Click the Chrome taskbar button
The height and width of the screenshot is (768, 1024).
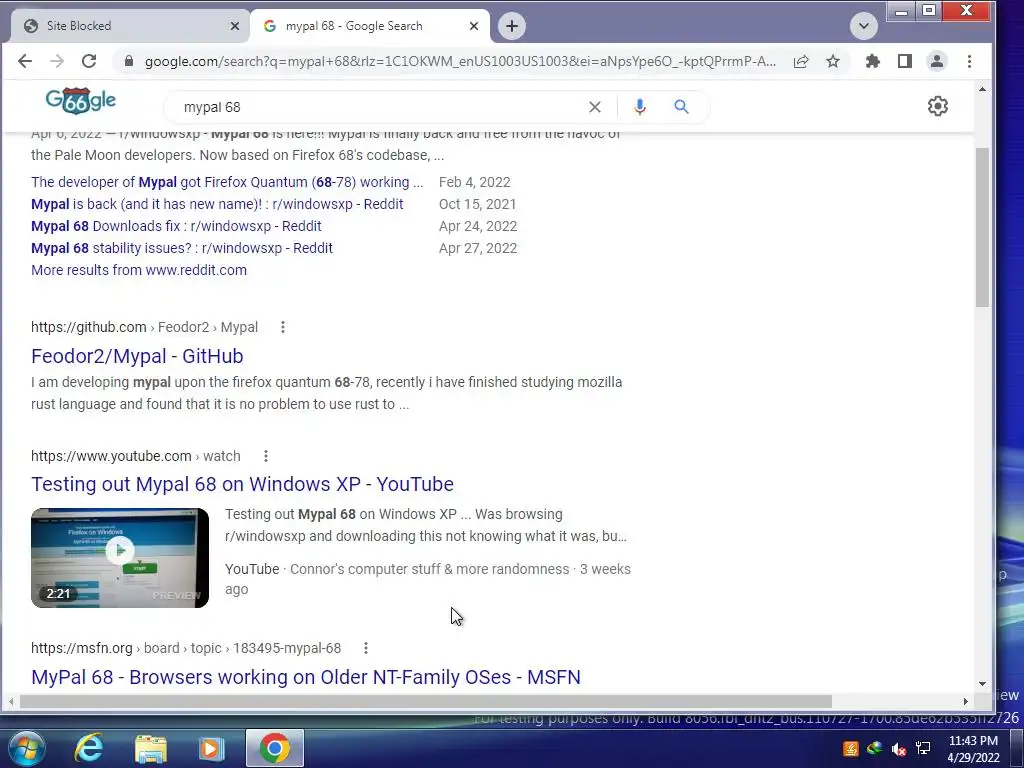(275, 748)
